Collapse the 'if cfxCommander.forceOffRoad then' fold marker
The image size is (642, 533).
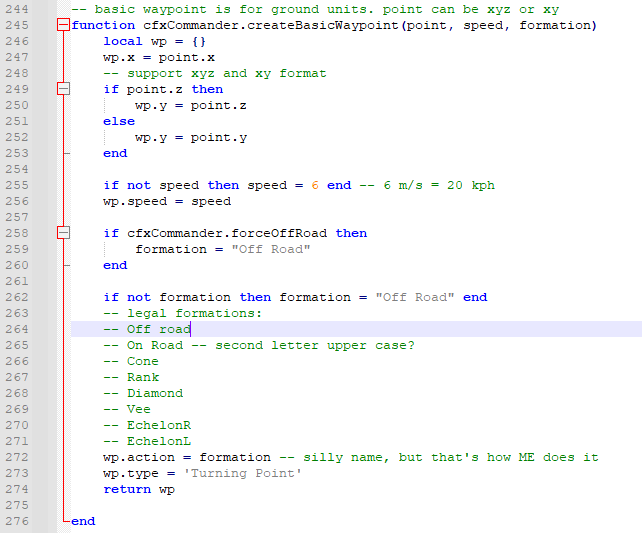pyautogui.click(x=63, y=233)
